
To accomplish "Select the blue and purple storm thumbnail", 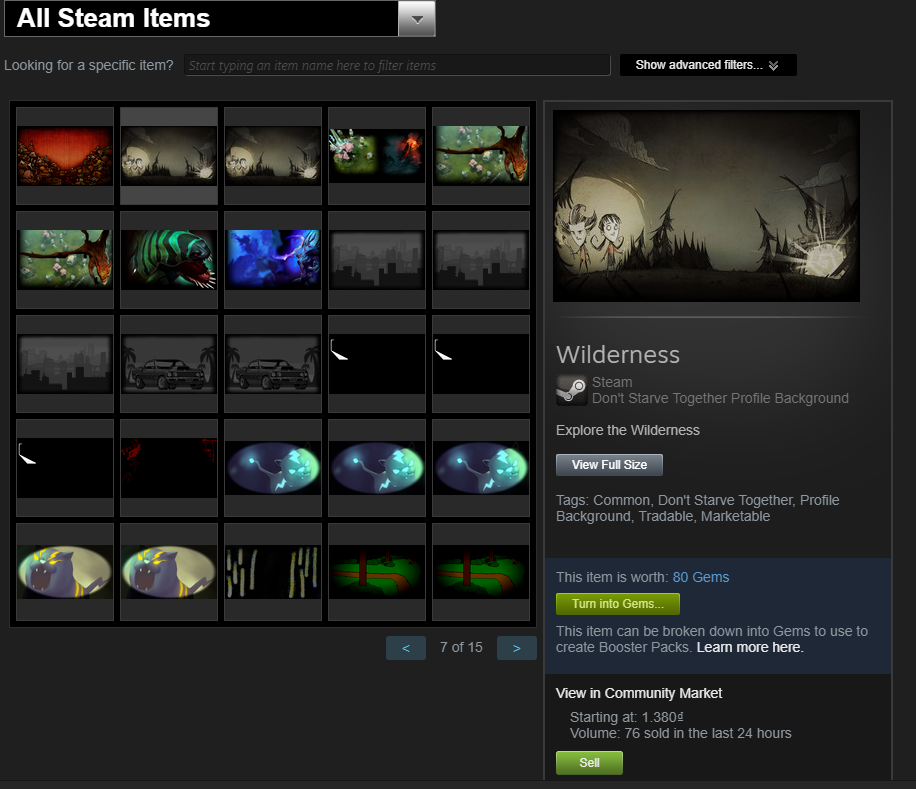I will pyautogui.click(x=273, y=260).
